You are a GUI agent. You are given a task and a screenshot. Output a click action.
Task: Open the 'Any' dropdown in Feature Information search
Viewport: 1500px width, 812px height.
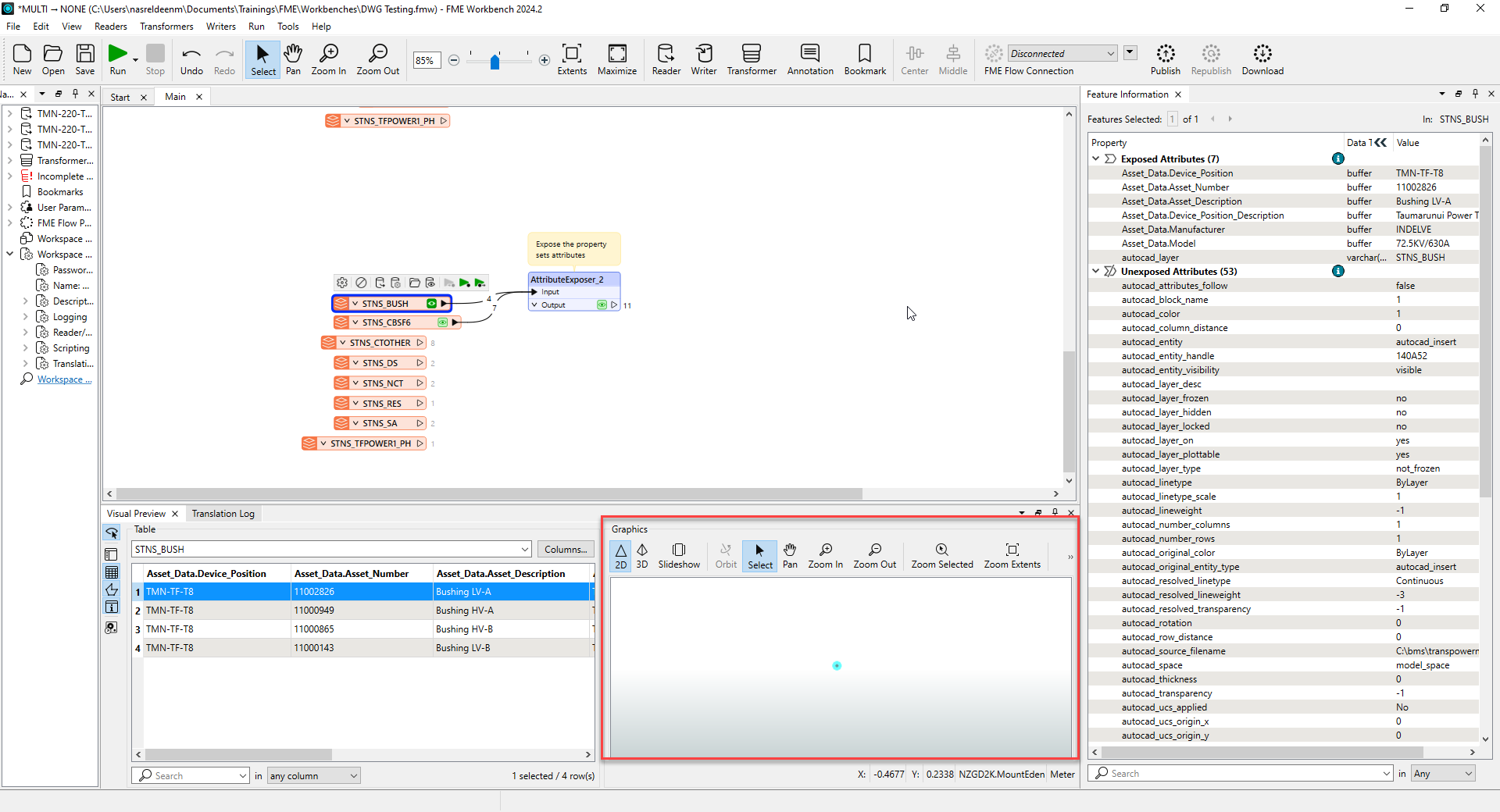pos(1443,774)
